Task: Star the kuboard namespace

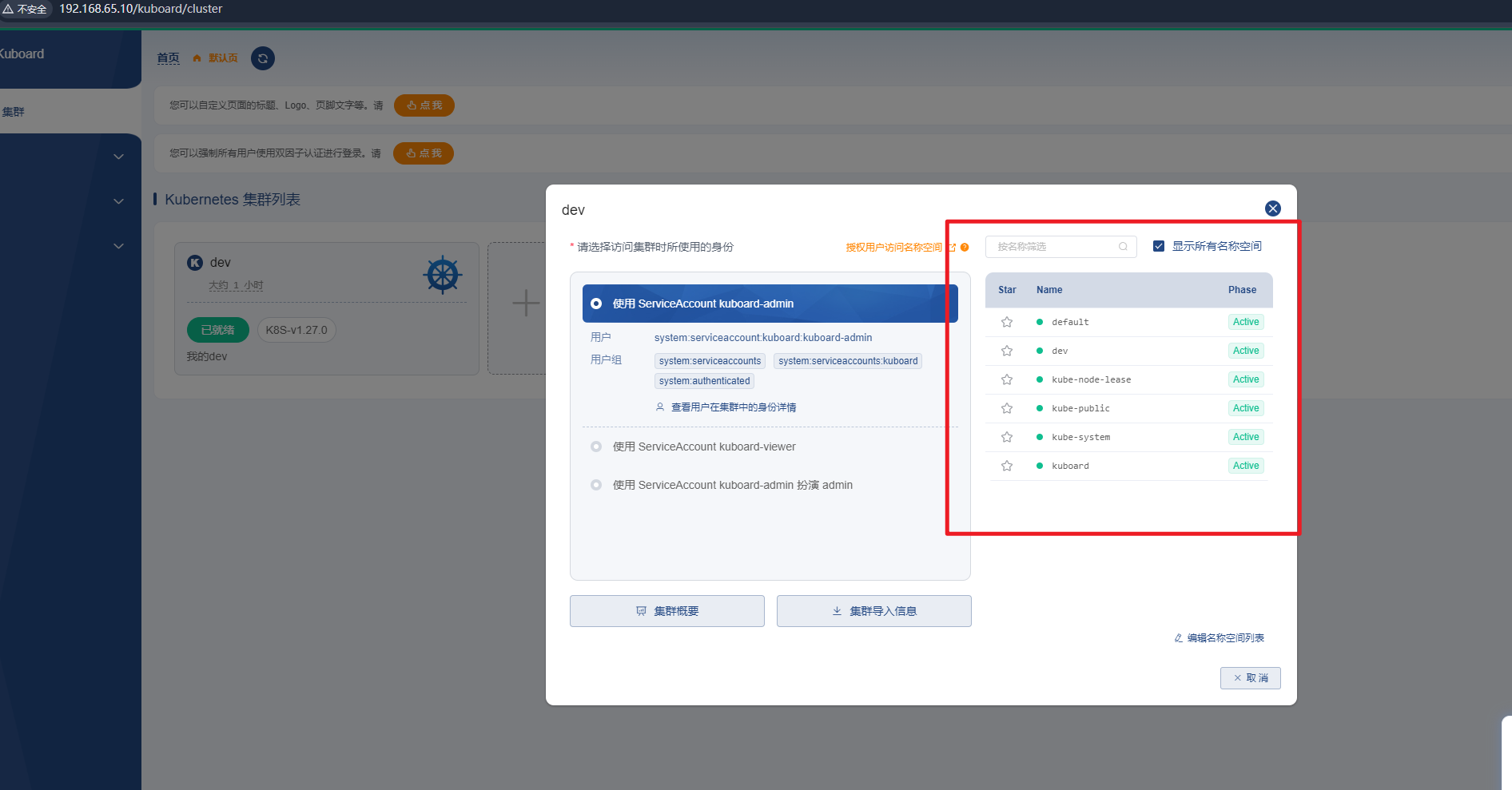Action: pyautogui.click(x=1007, y=466)
